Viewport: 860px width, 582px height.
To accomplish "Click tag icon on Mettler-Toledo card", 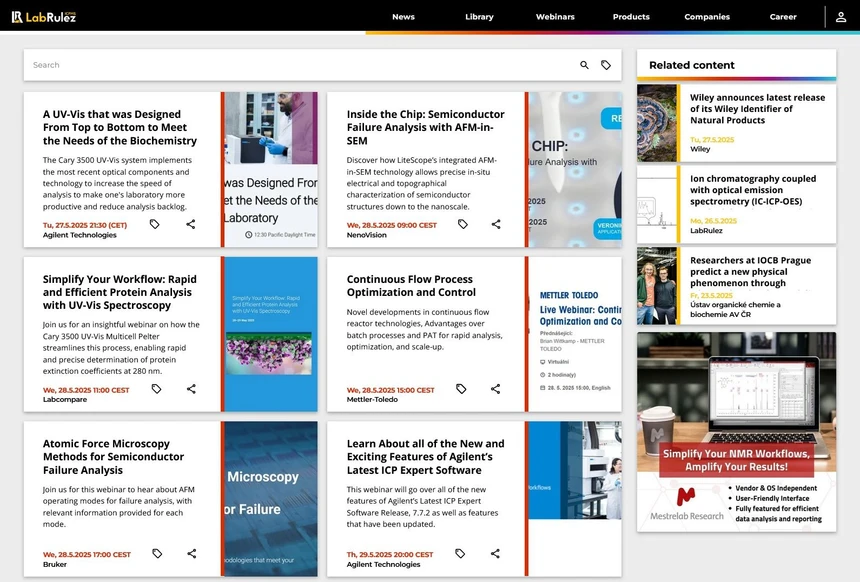I will 461,389.
